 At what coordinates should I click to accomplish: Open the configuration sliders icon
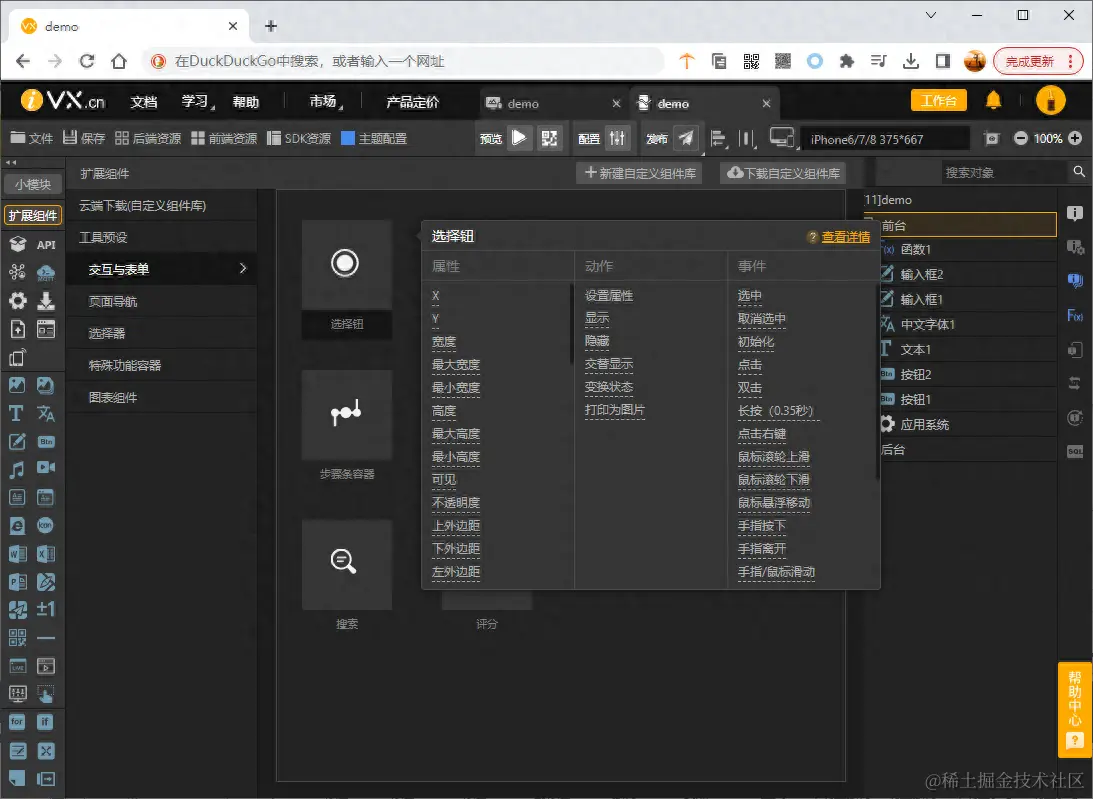pyautogui.click(x=618, y=138)
